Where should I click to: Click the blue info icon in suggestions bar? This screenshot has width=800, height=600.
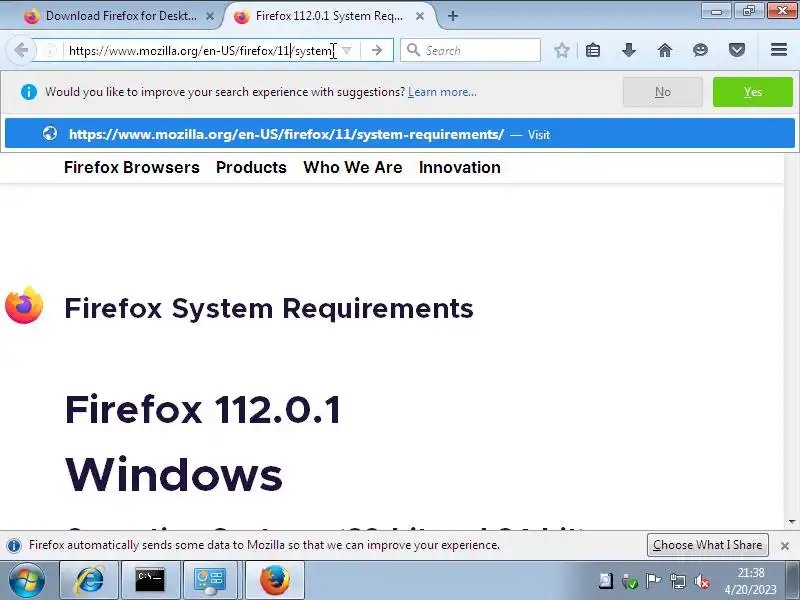[x=29, y=92]
